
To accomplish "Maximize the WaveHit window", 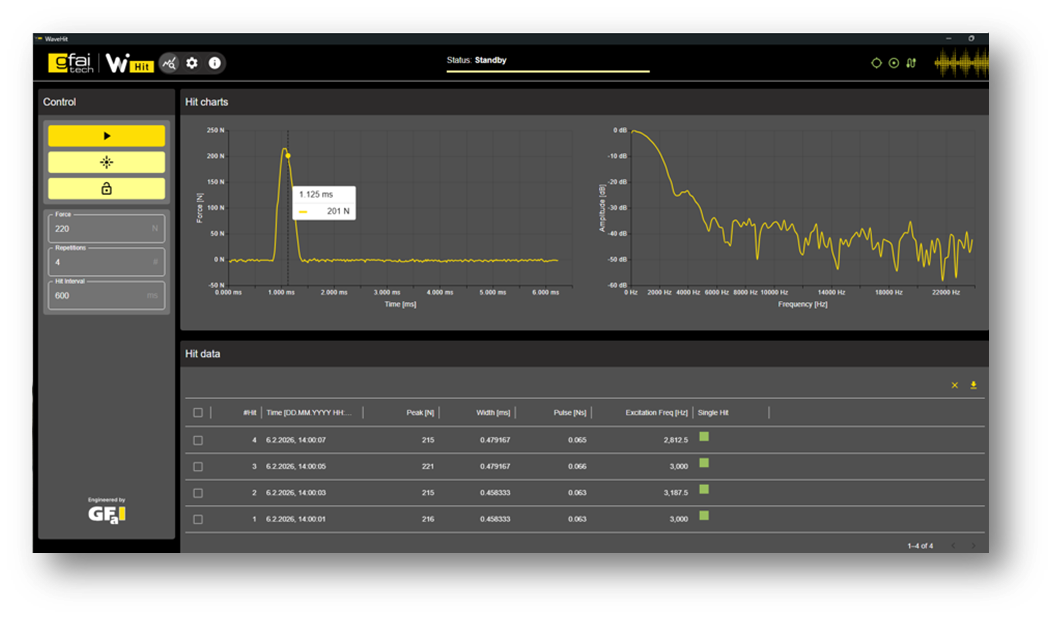I will click(x=971, y=39).
